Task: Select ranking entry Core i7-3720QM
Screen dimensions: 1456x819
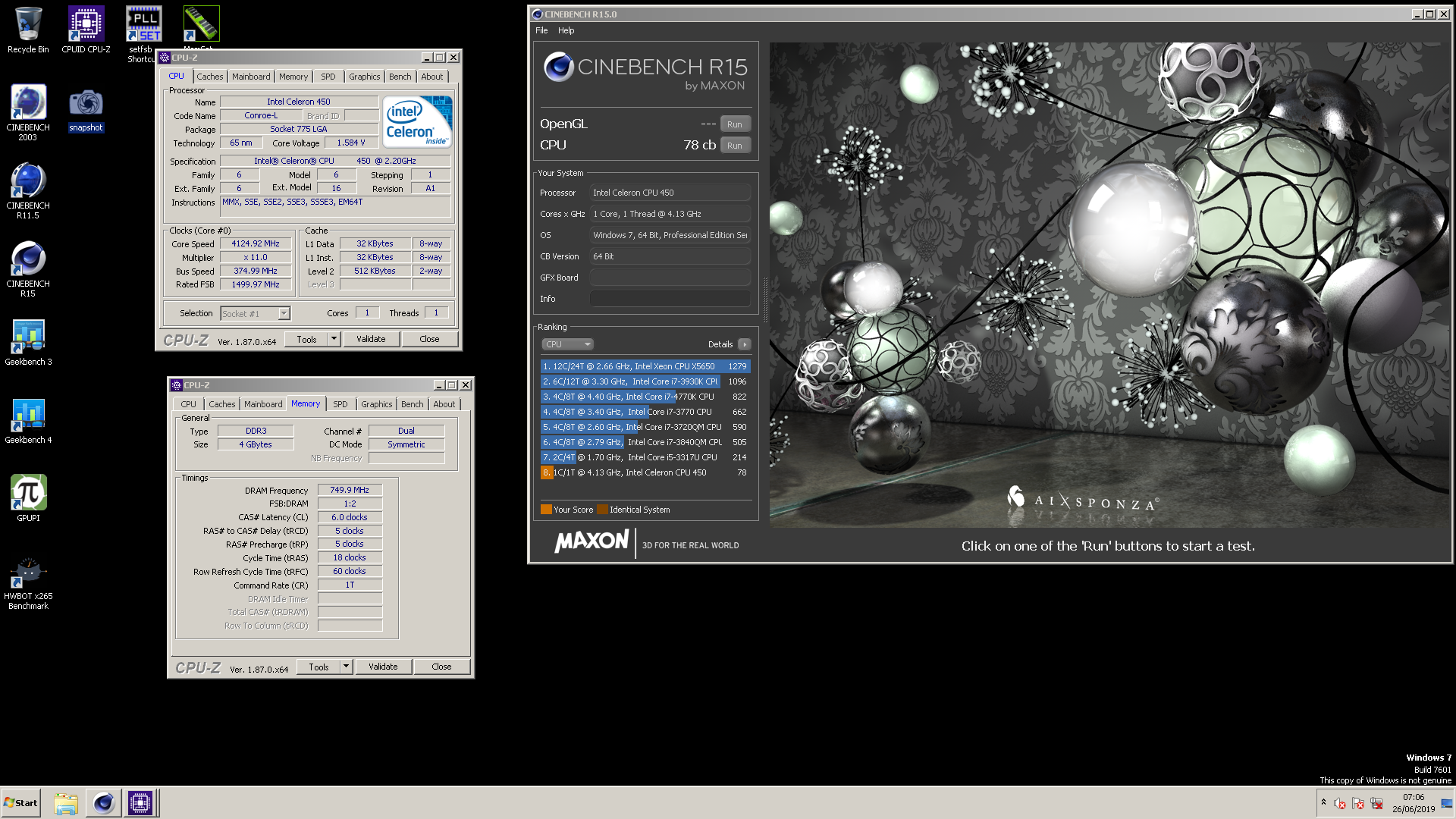Action: coord(645,427)
